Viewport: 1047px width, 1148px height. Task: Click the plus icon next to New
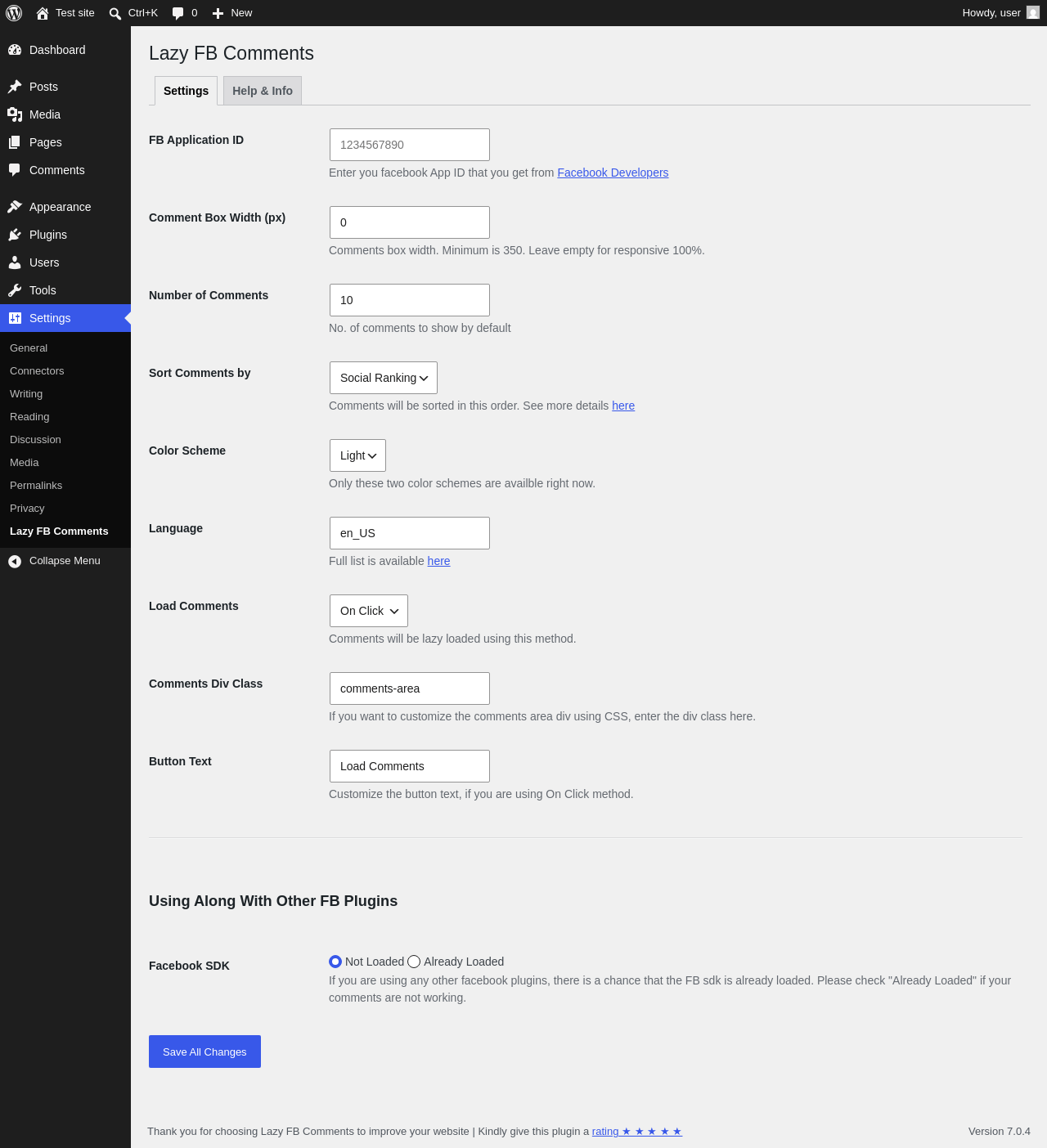coord(218,13)
